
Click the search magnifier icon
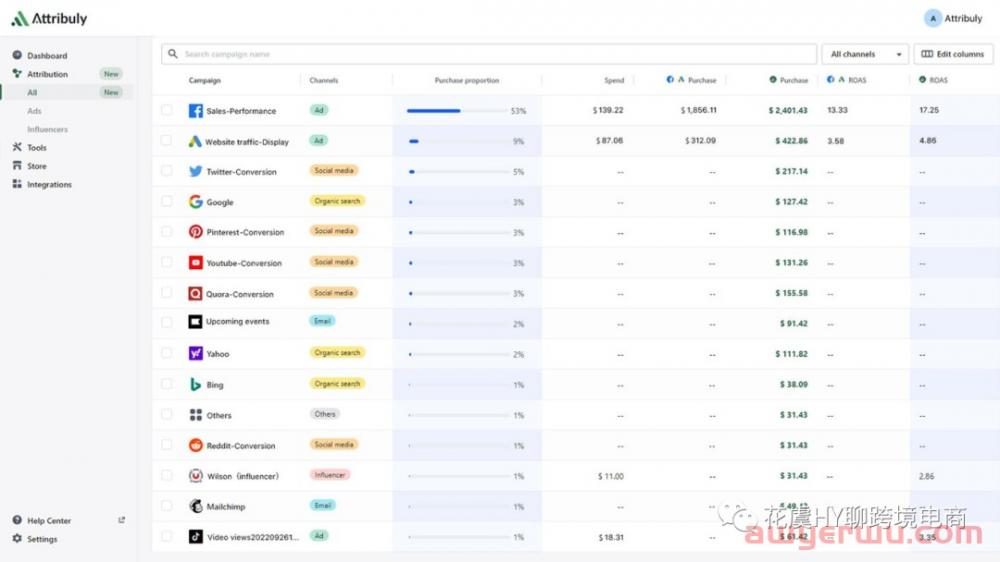click(173, 54)
